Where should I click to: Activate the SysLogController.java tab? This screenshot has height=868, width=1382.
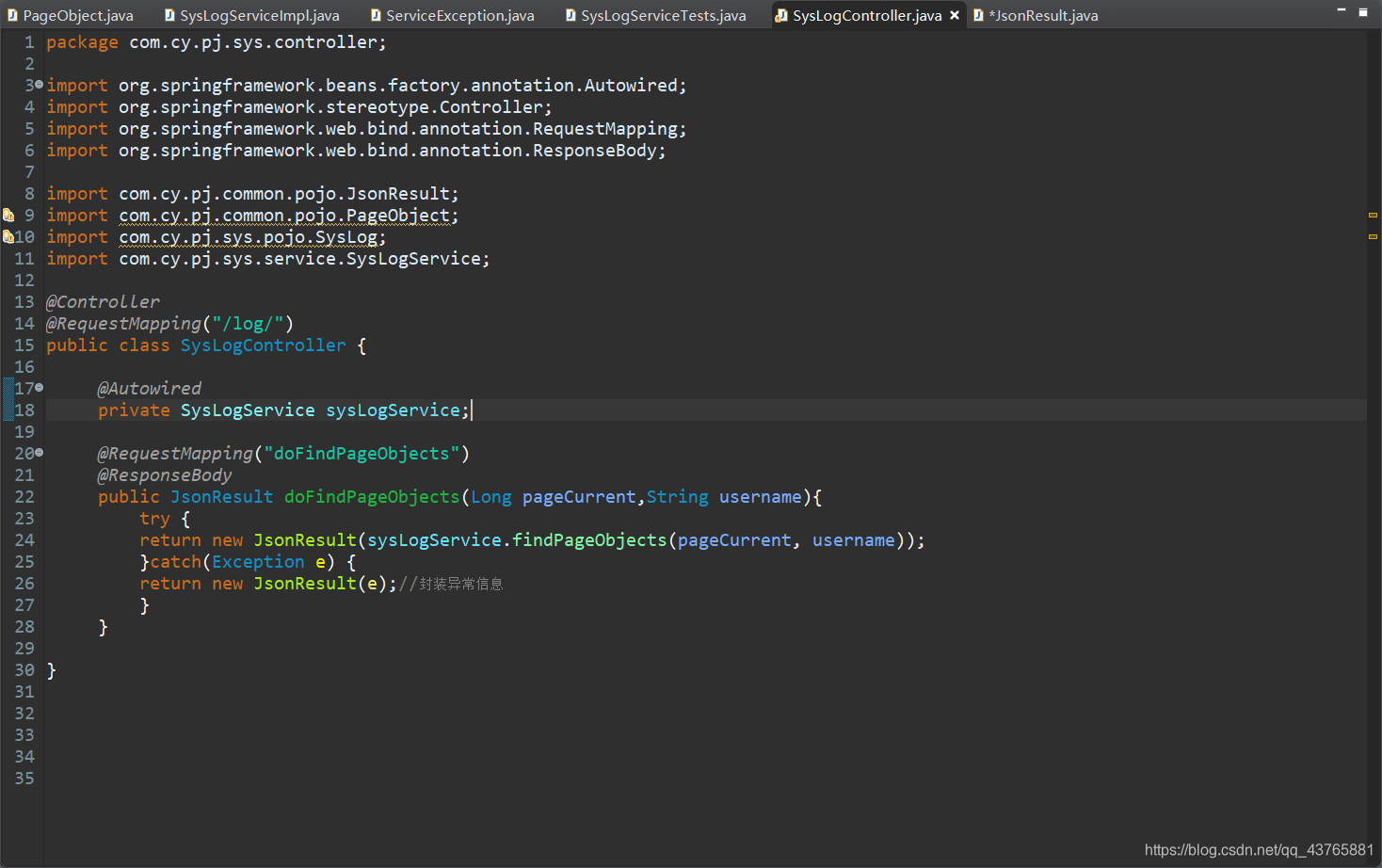(867, 15)
